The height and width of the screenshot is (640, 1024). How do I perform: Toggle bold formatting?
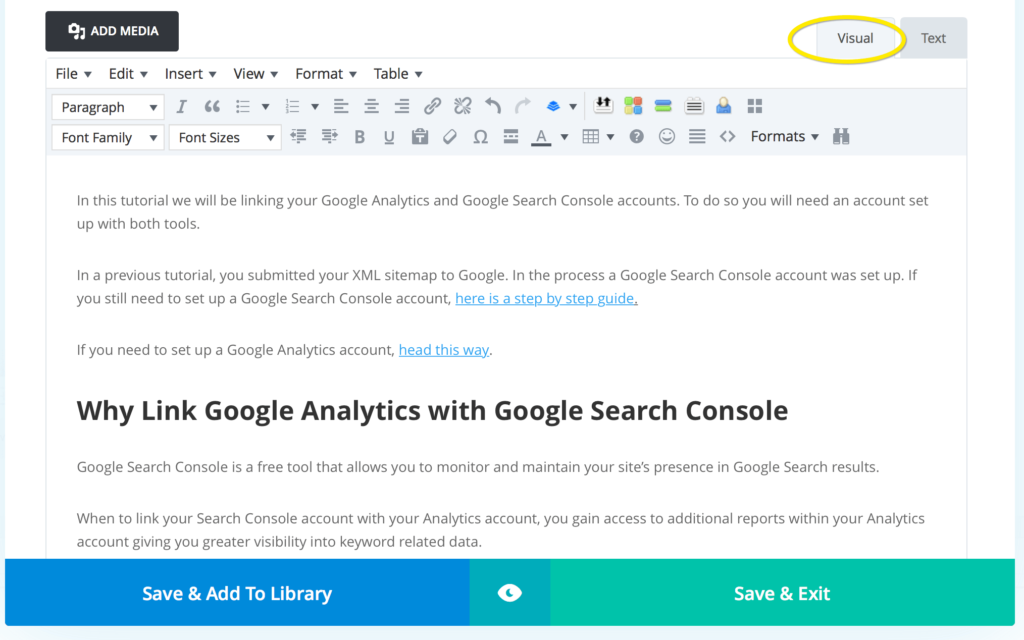pyautogui.click(x=359, y=137)
